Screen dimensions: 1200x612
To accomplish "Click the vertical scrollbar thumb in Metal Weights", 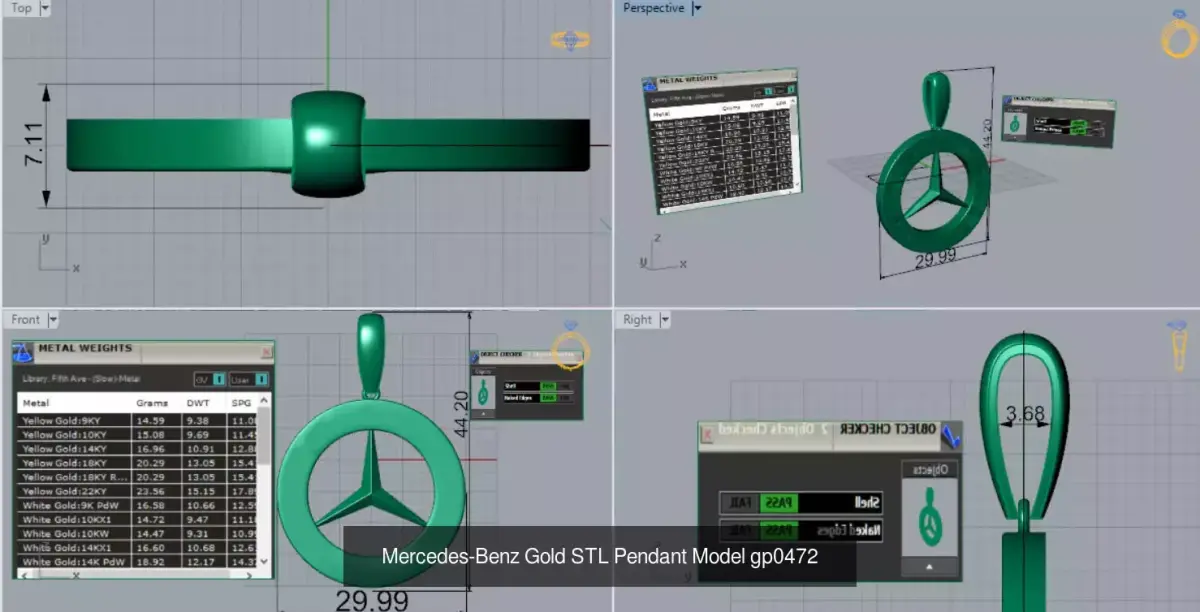I will (x=264, y=435).
